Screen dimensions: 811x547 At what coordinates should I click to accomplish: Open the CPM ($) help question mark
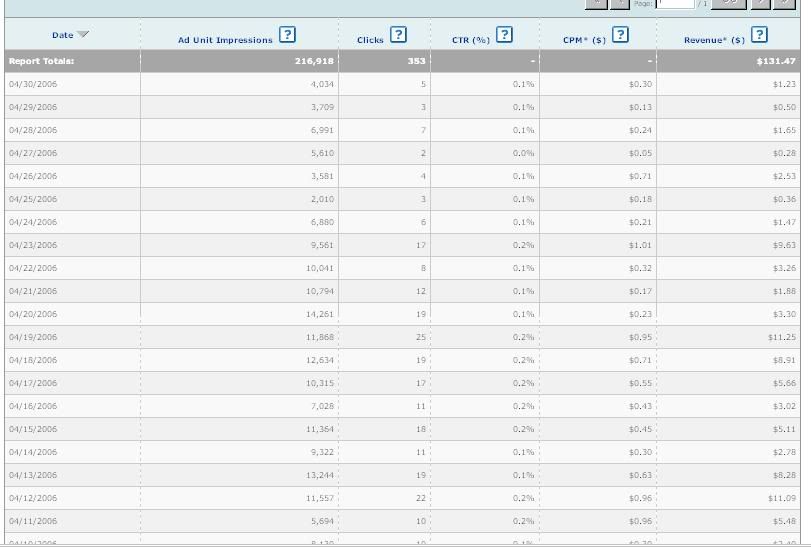[620, 35]
